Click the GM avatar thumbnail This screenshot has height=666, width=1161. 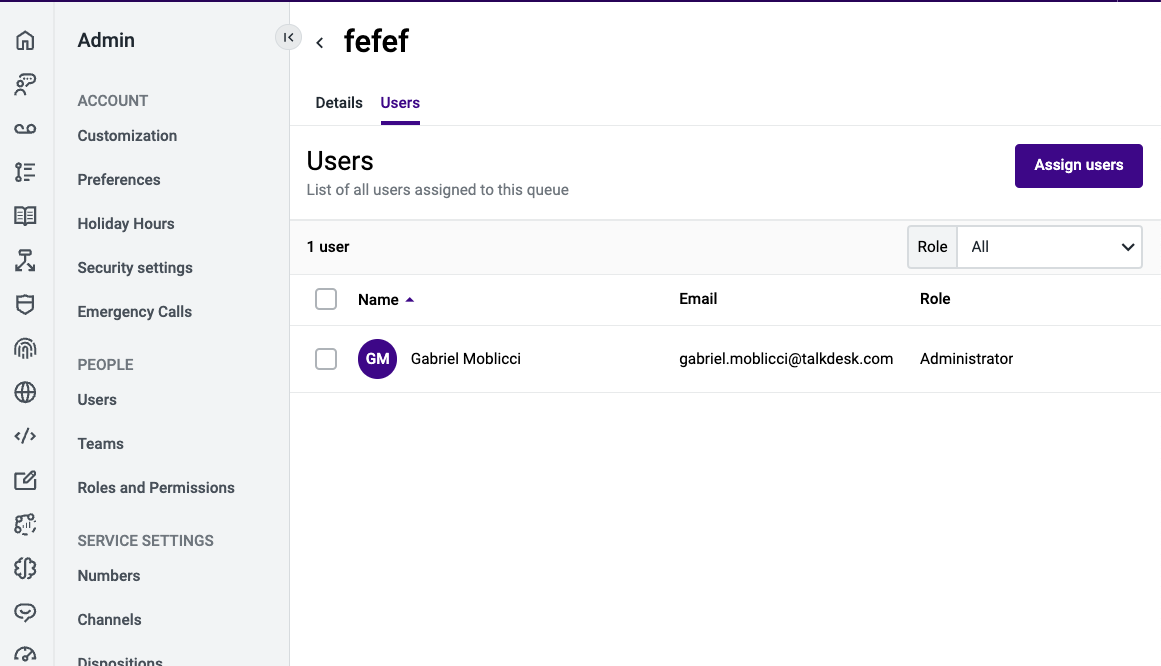378,359
